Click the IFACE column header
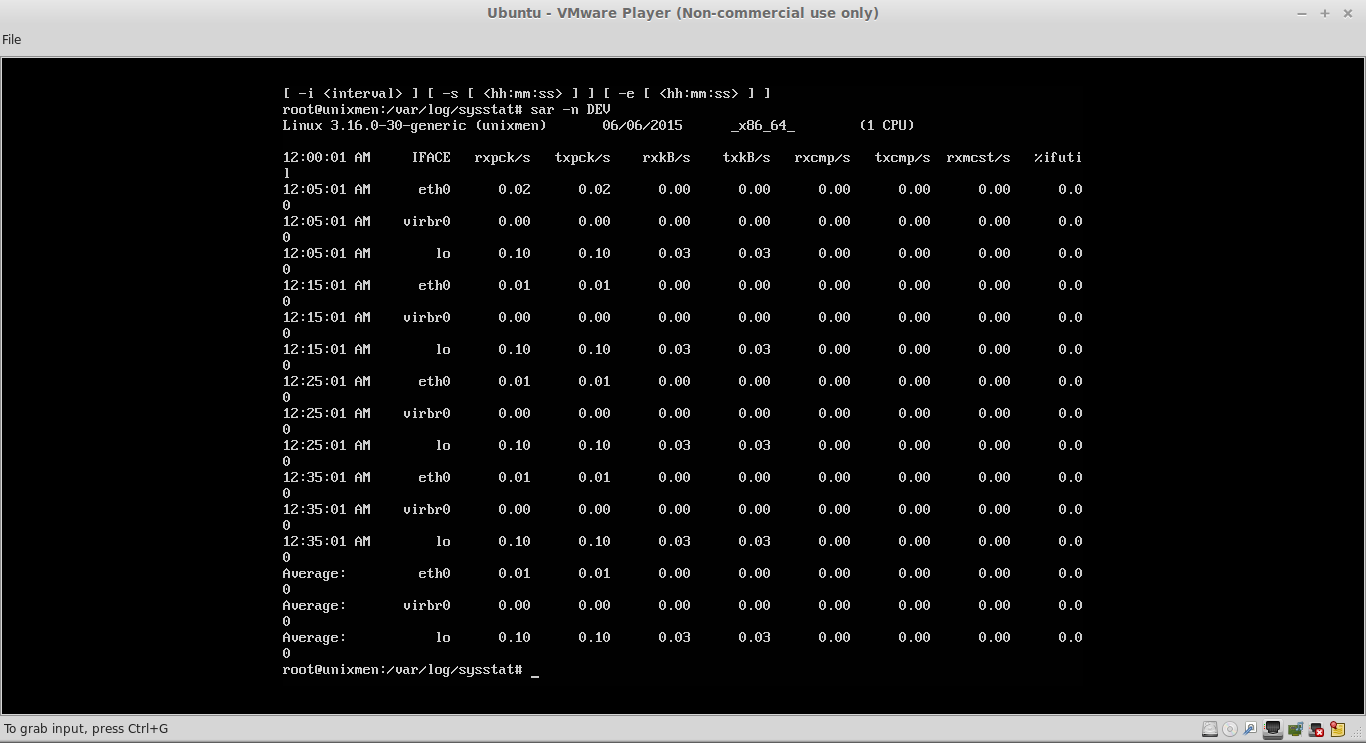This screenshot has width=1366, height=743. (431, 157)
